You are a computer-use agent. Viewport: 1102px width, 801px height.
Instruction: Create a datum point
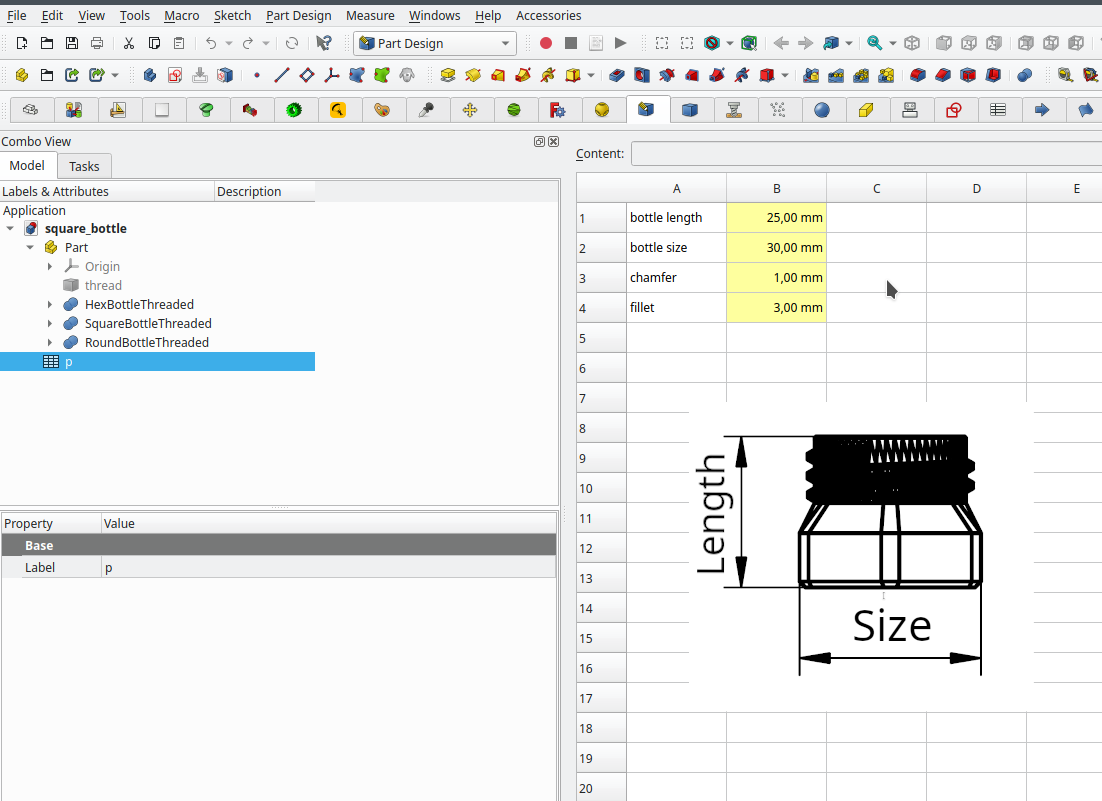(257, 75)
